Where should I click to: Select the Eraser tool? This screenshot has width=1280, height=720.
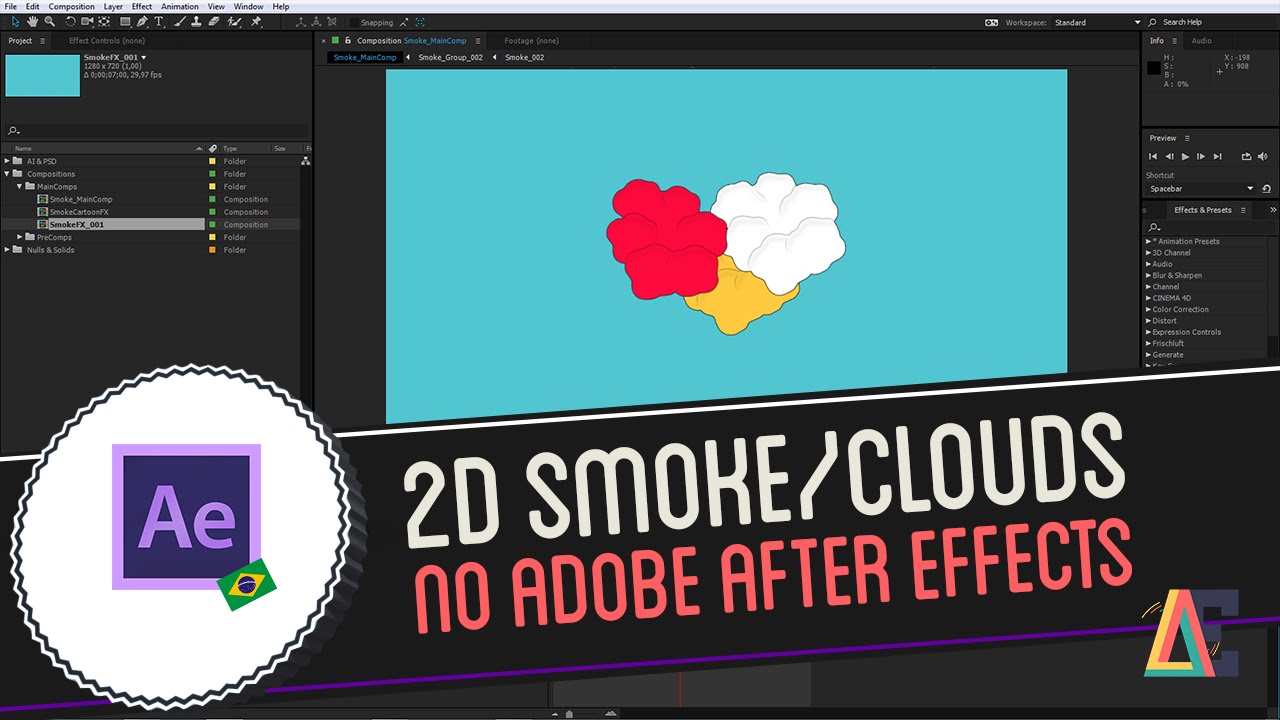pyautogui.click(x=213, y=22)
